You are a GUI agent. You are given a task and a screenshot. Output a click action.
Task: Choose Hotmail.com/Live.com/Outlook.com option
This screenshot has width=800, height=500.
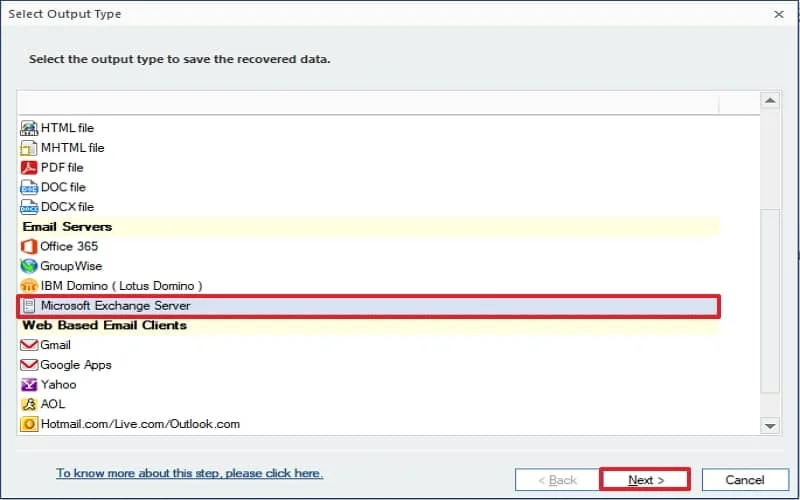pos(140,424)
